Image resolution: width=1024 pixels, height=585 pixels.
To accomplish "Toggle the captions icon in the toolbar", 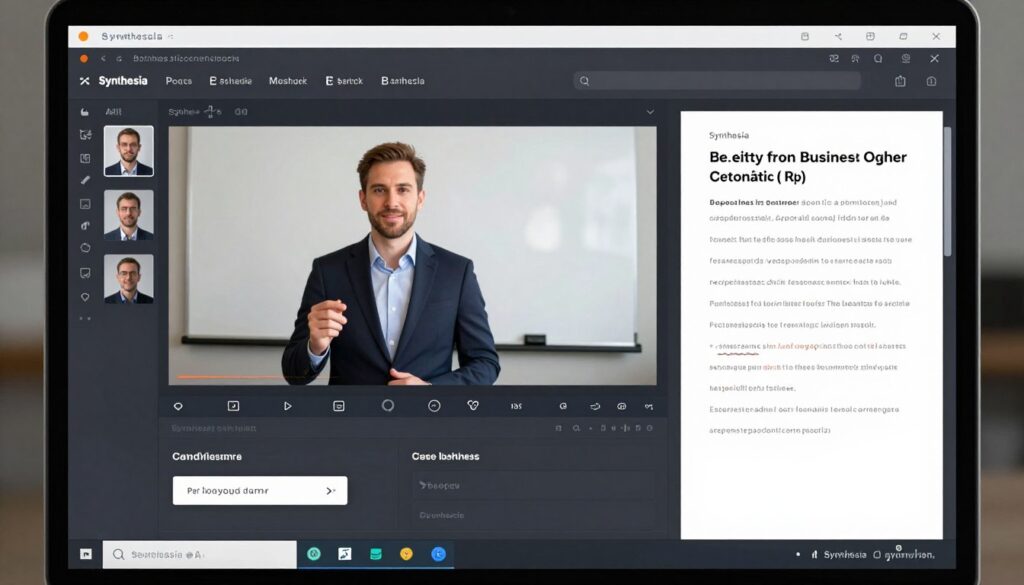I will [x=340, y=406].
